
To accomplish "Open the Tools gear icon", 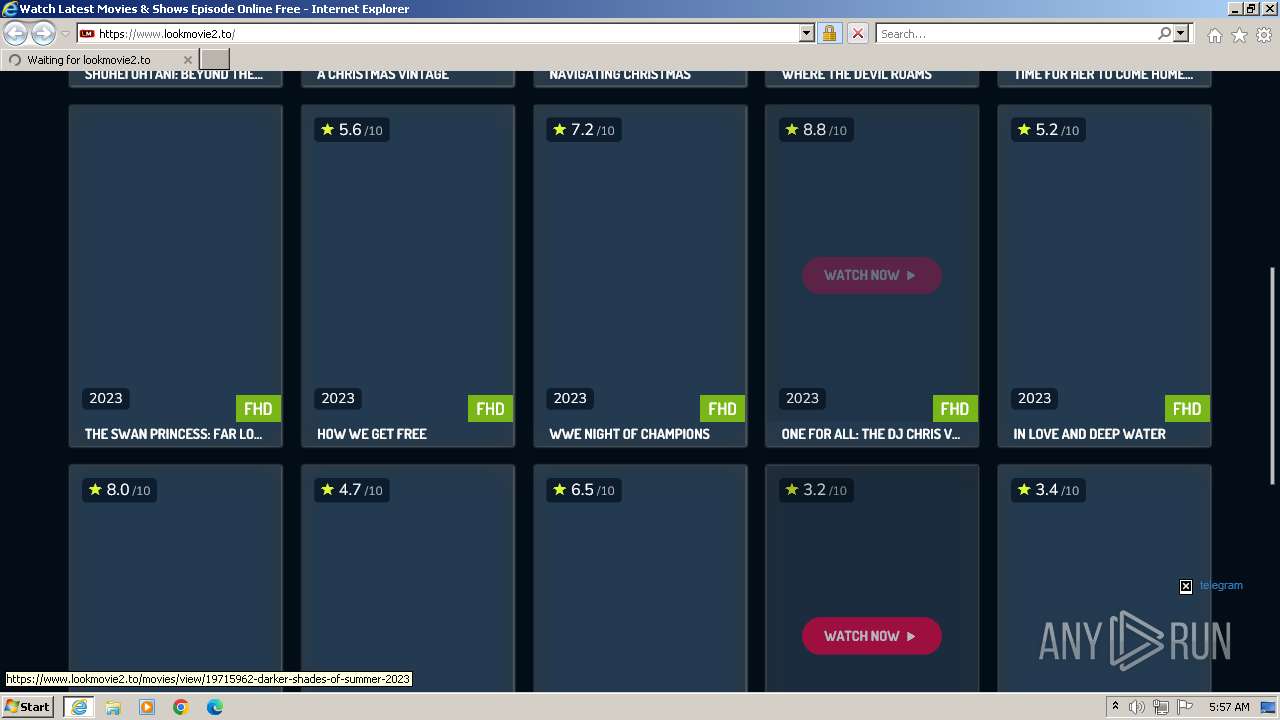I will tap(1264, 35).
